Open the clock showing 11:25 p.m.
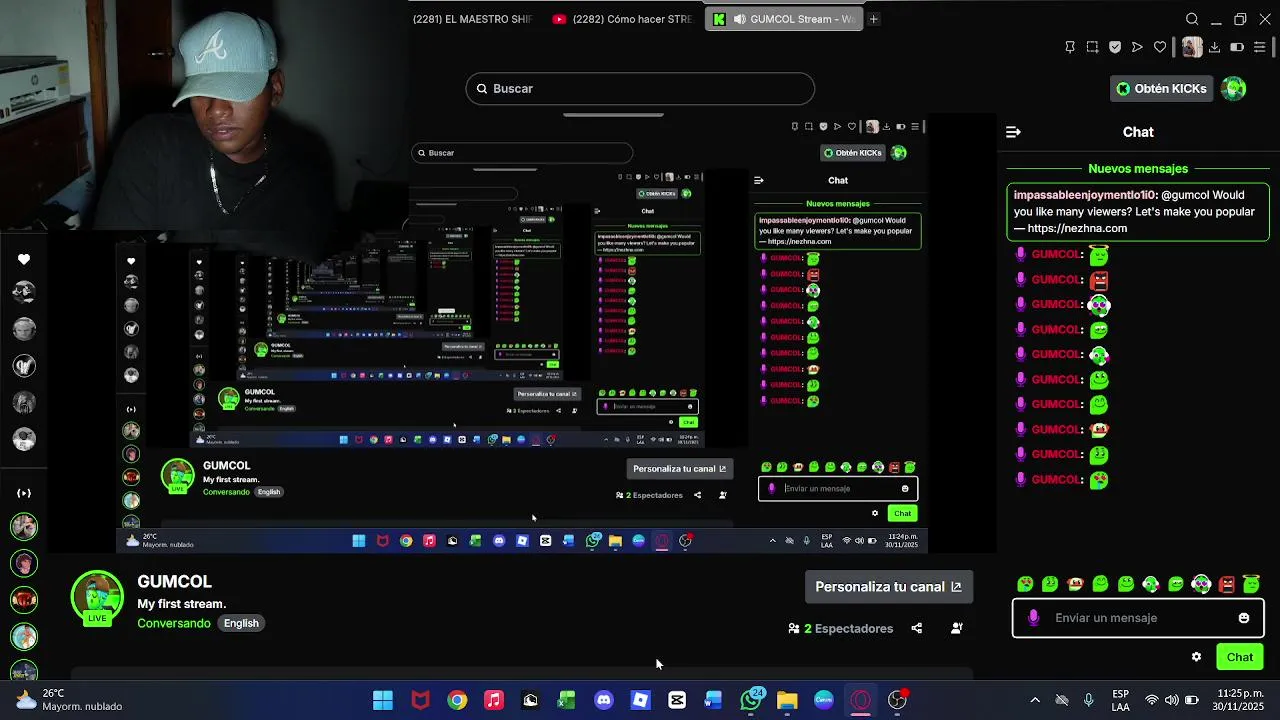Image resolution: width=1280 pixels, height=720 pixels. coord(1238,700)
